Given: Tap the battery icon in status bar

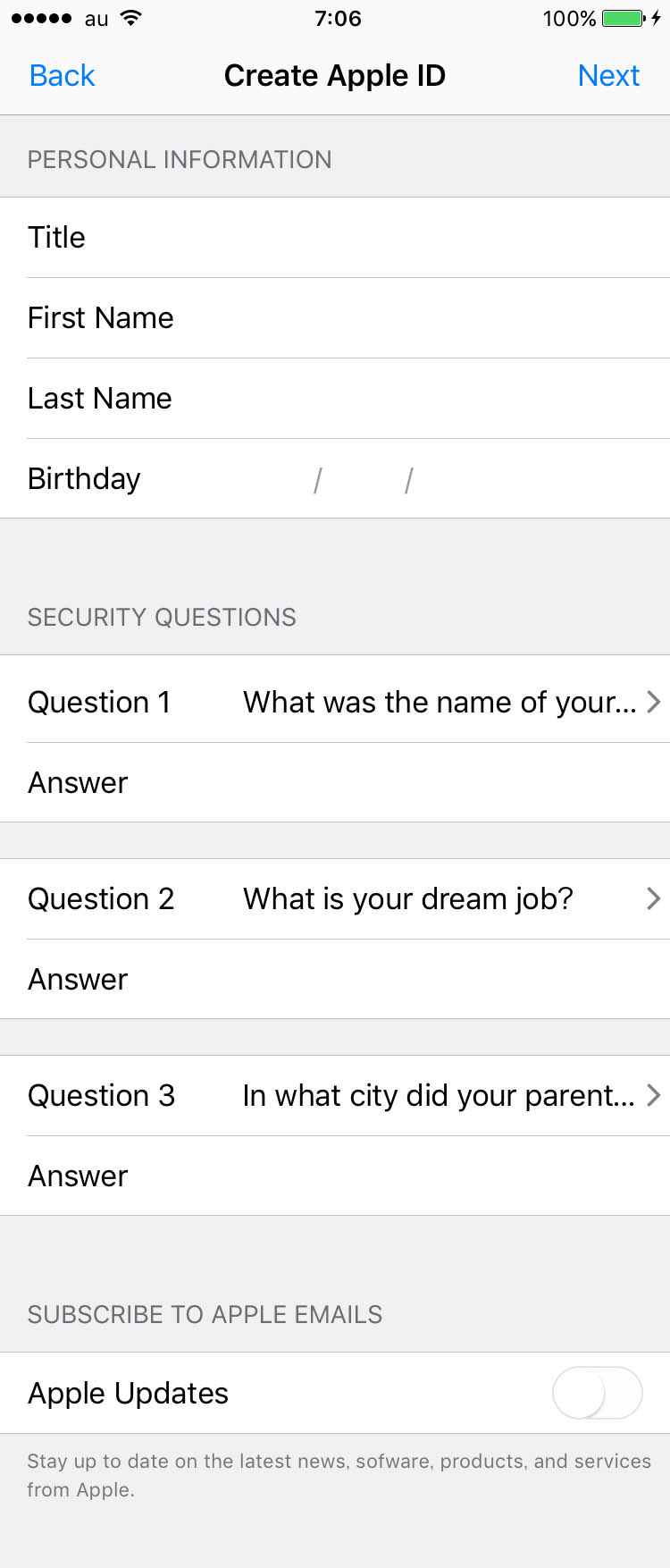Looking at the screenshot, I should pyautogui.click(x=623, y=18).
